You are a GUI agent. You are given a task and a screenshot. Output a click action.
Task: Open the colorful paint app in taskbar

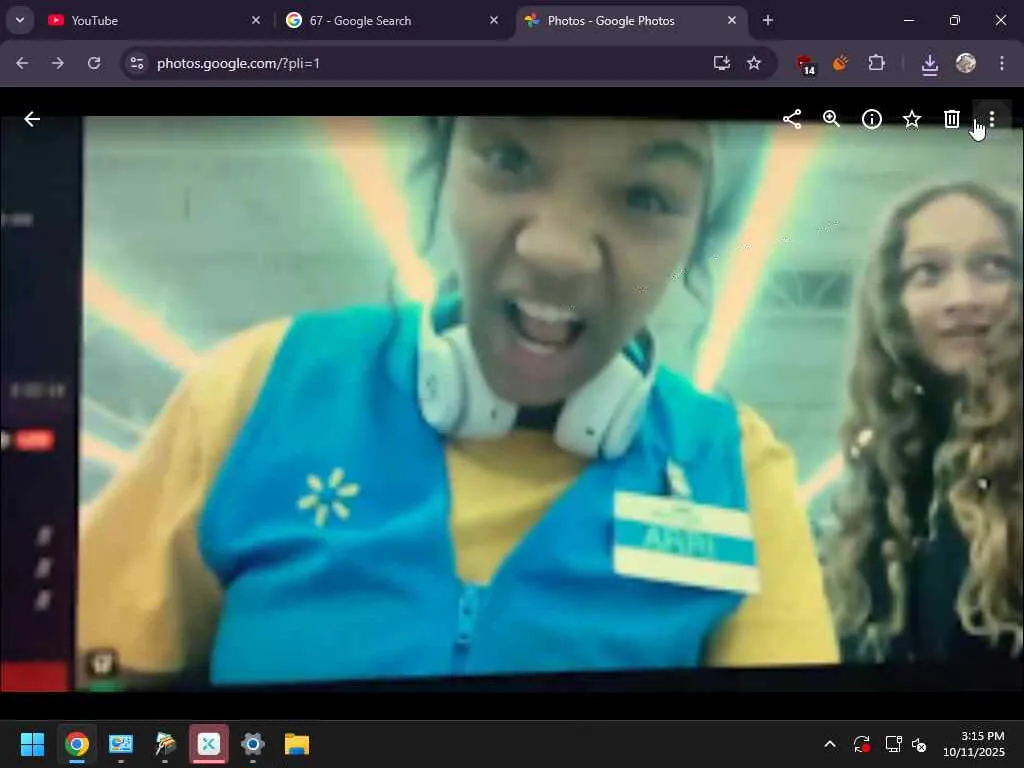coord(165,744)
